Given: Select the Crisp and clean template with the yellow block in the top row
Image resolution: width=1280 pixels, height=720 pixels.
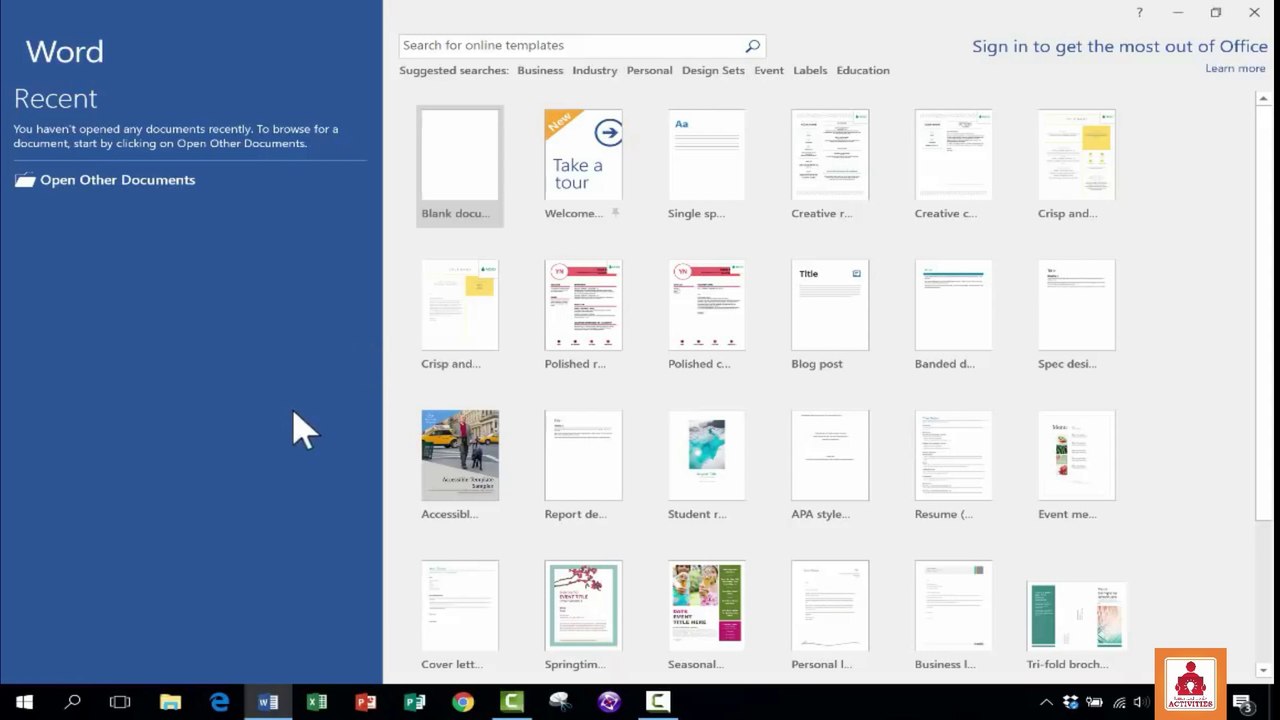Looking at the screenshot, I should (1076, 166).
